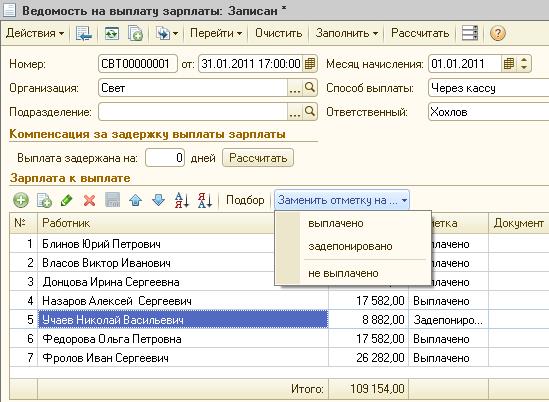Click the Документ column header
Image resolution: width=549 pixels, height=402 pixels.
[519, 223]
